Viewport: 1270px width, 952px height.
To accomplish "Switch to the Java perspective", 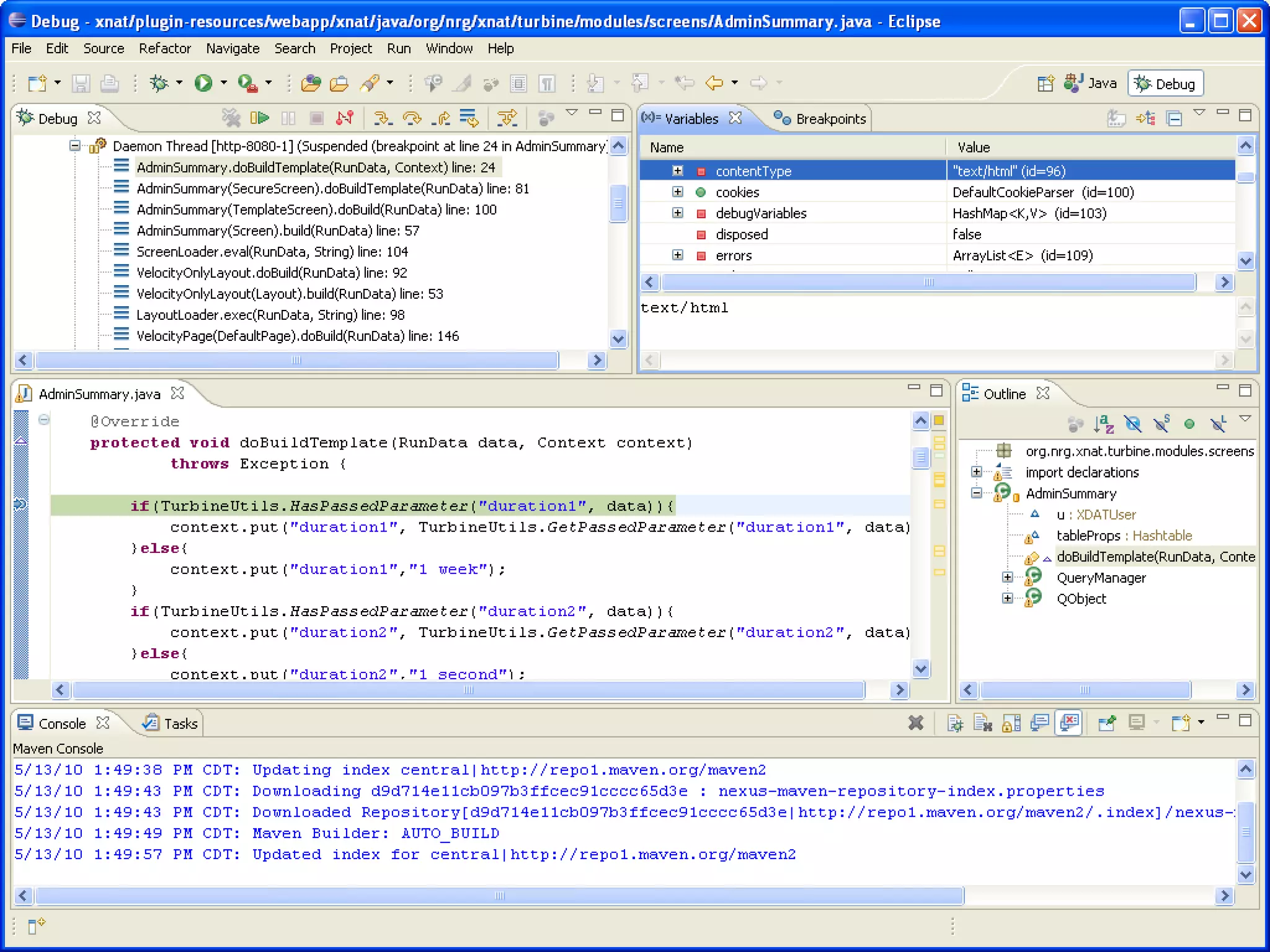I will 1090,83.
